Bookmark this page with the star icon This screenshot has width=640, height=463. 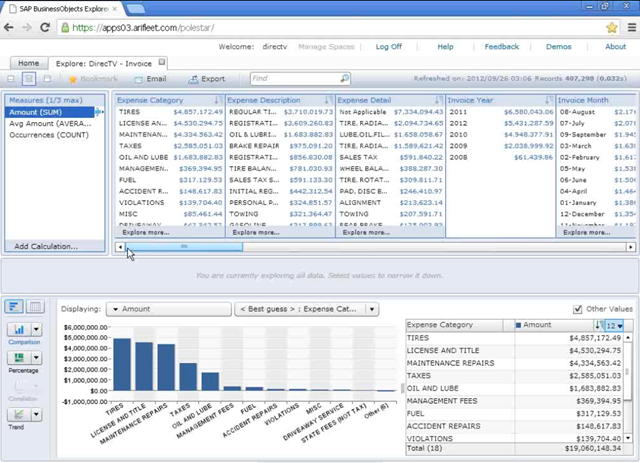click(x=611, y=27)
